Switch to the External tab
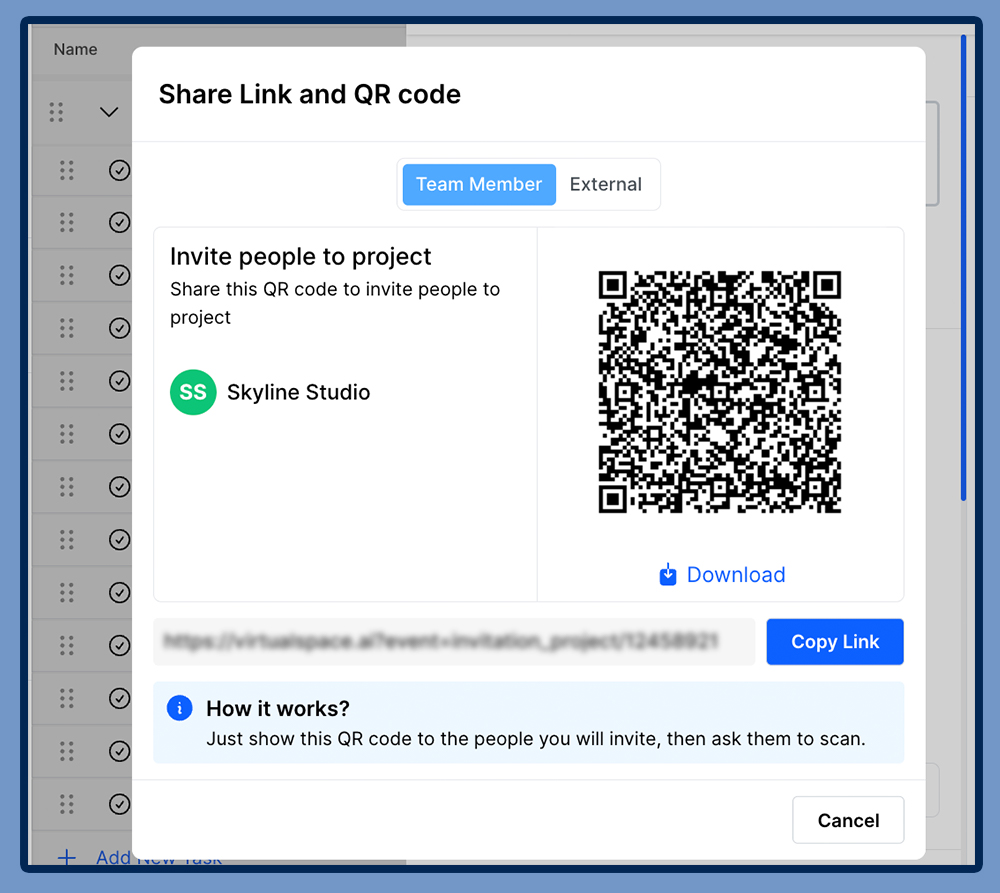This screenshot has height=893, width=1000. click(606, 184)
